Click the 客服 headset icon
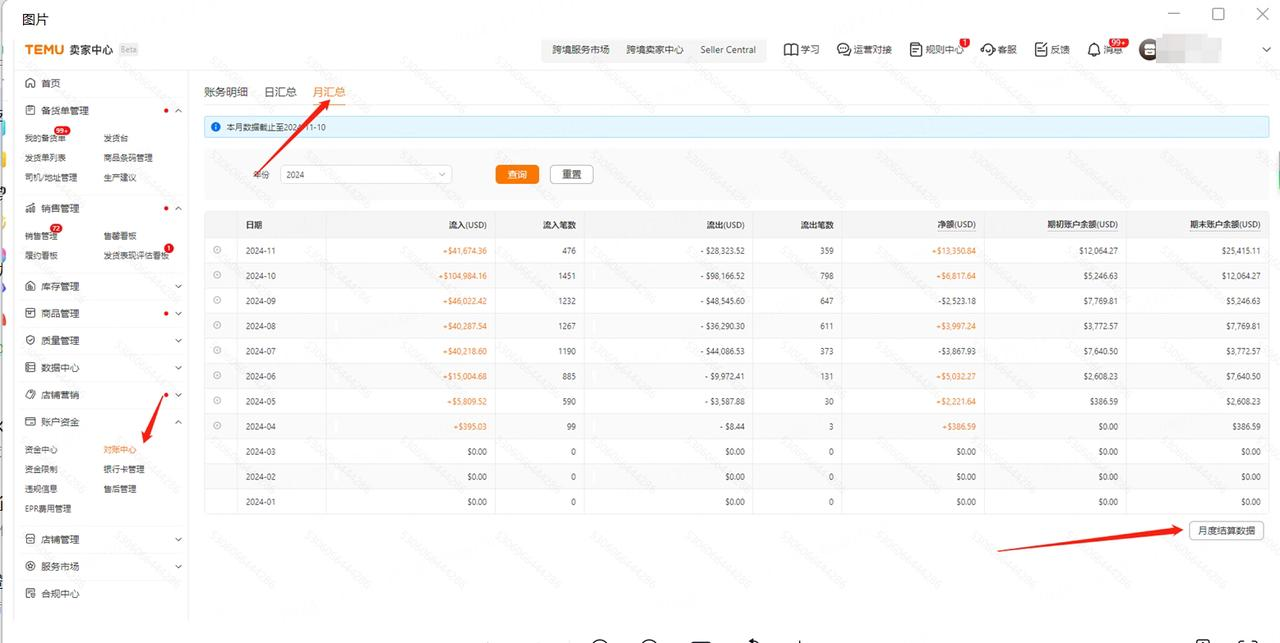 988,50
